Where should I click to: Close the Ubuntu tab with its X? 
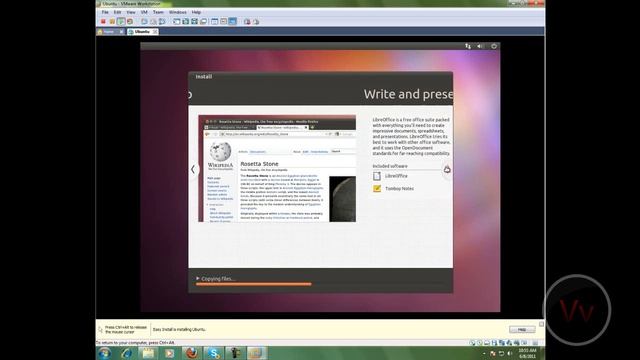coord(155,31)
